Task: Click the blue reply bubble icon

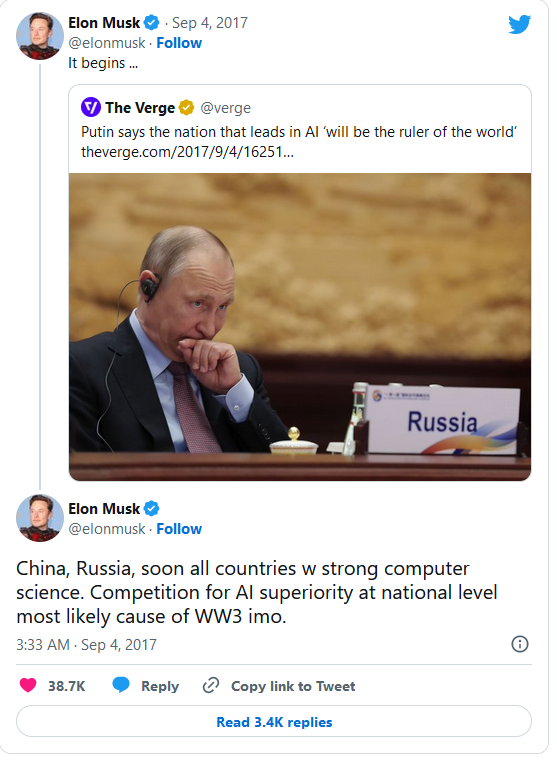Action: (x=121, y=685)
